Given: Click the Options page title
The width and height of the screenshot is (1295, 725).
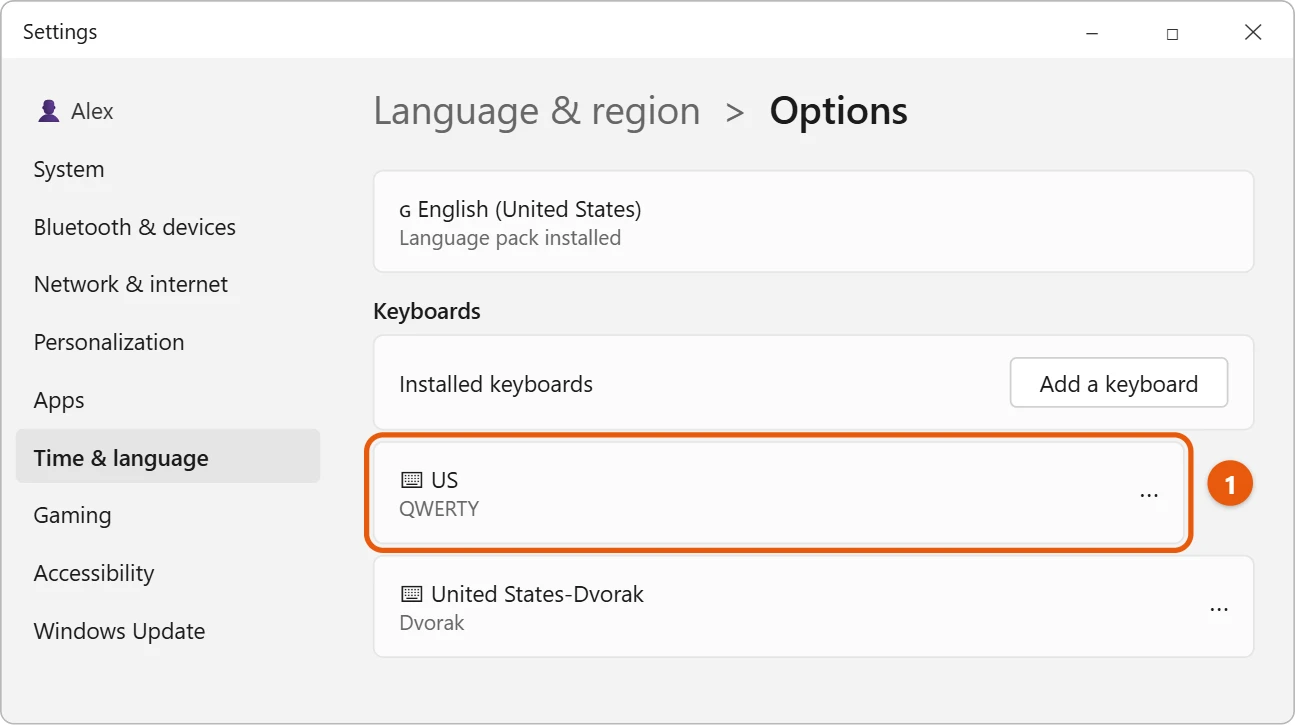Looking at the screenshot, I should (838, 111).
